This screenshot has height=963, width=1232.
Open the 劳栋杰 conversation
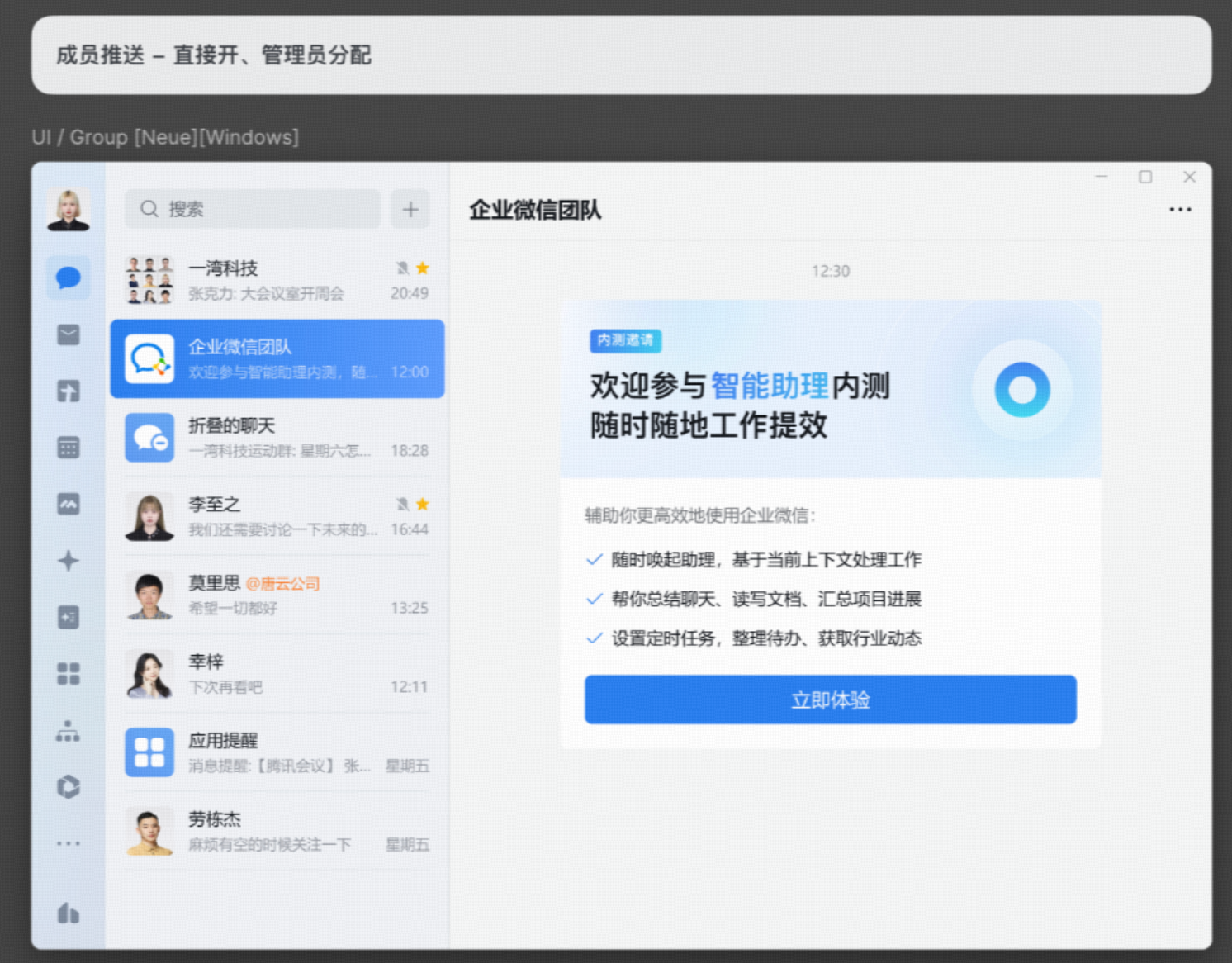click(277, 832)
